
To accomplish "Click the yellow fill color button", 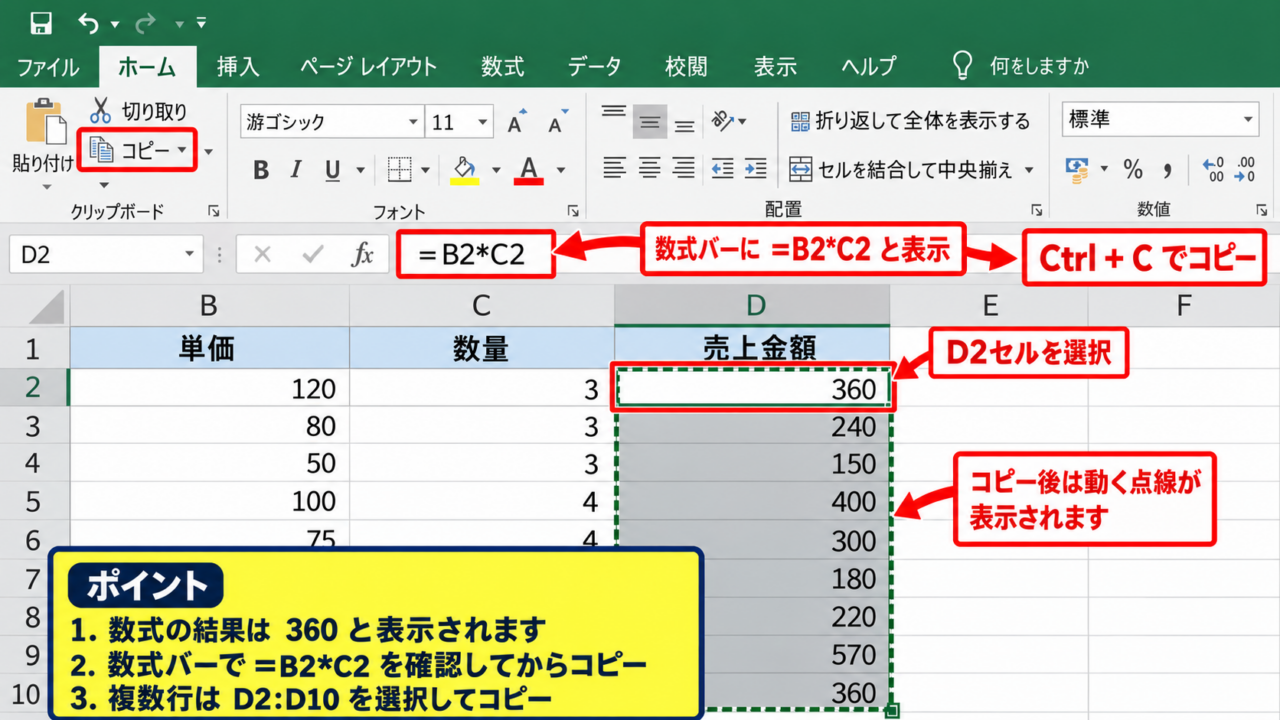I will tap(464, 170).
